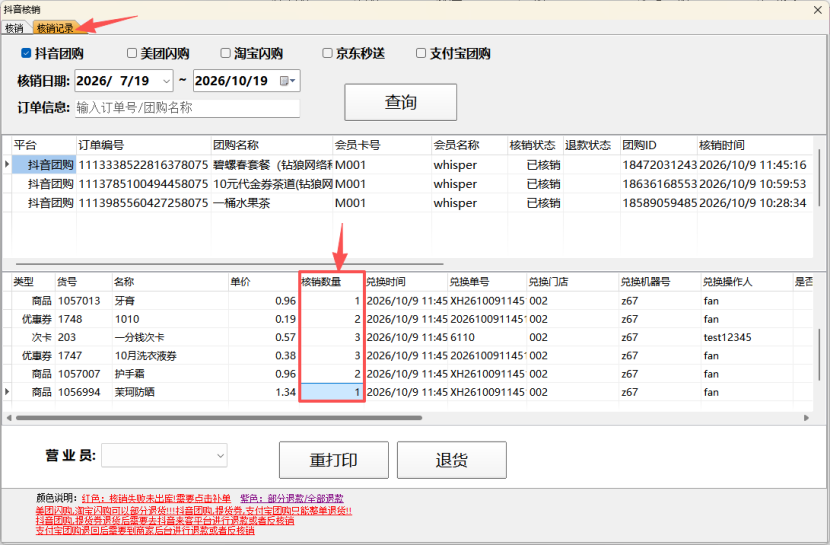830x545 pixels.
Task: Click the 核销数量 column header
Action: pos(332,281)
